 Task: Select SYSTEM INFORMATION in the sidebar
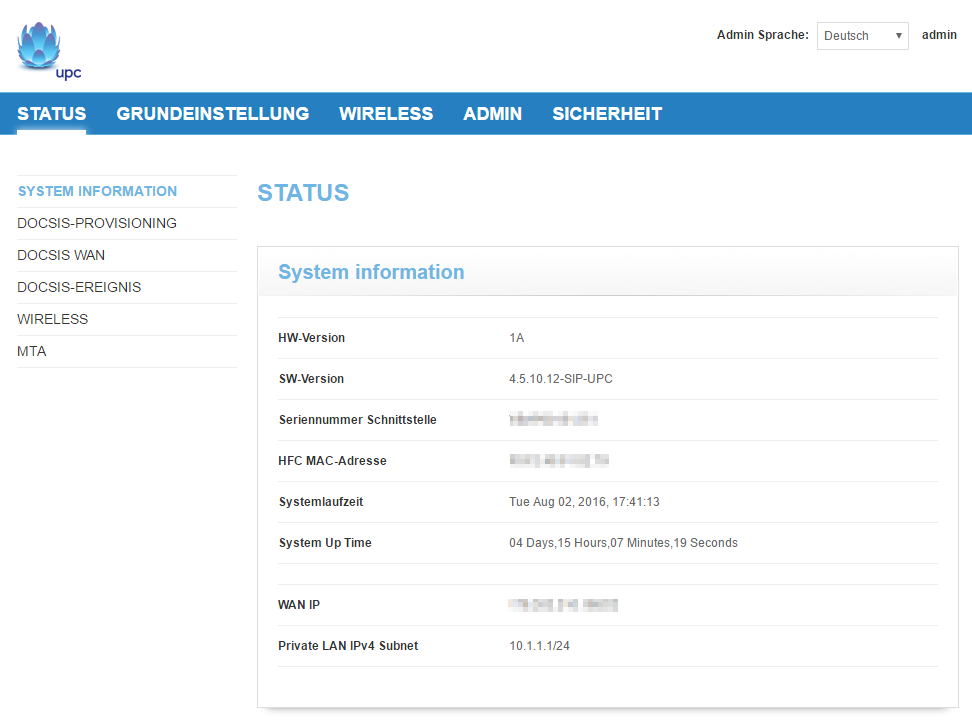coord(97,191)
